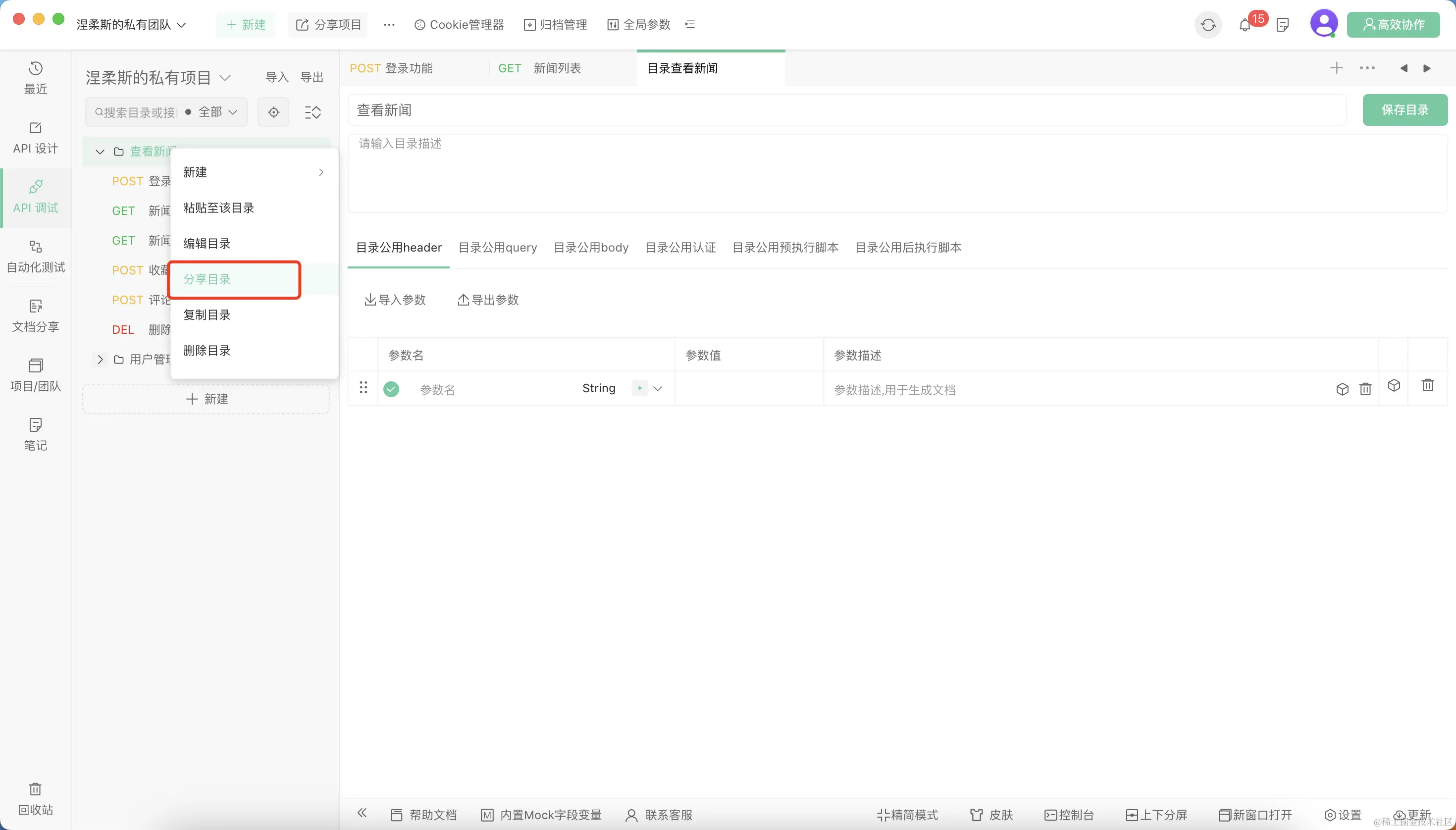Open the recycle bin in the sidebar
The image size is (1456, 830).
pos(35,798)
